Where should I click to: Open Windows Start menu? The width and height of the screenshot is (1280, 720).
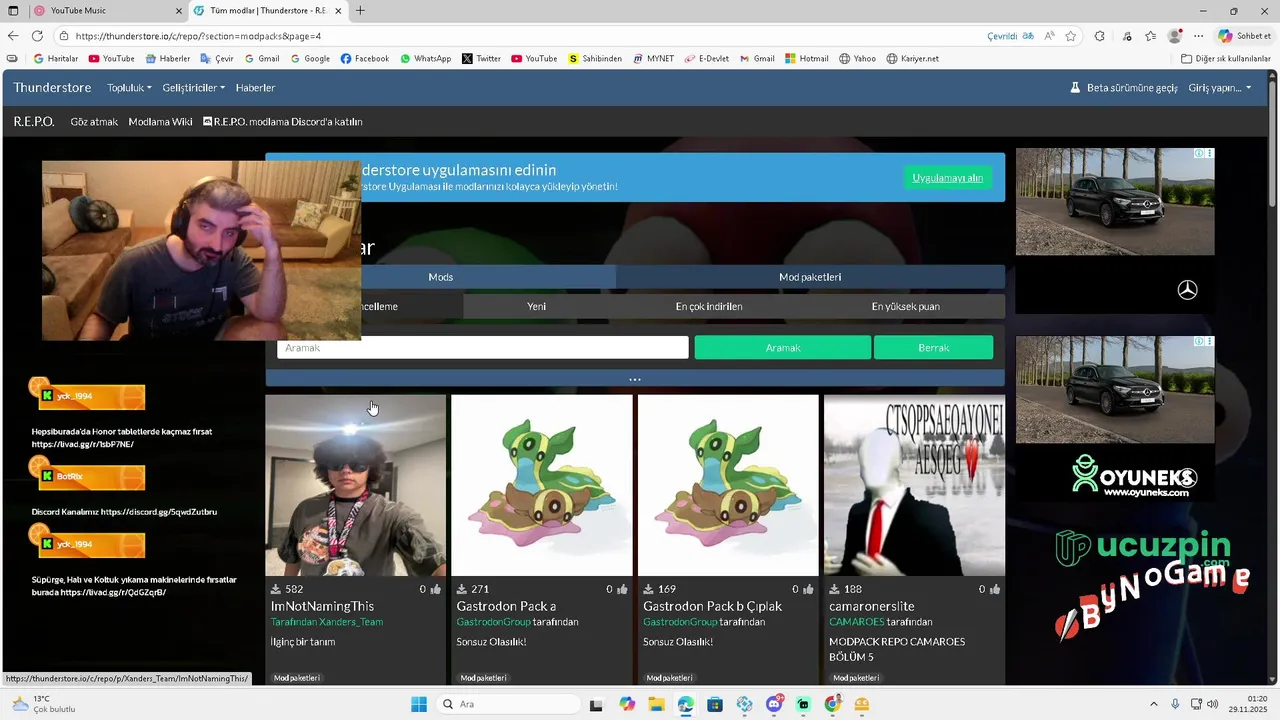pyautogui.click(x=419, y=704)
